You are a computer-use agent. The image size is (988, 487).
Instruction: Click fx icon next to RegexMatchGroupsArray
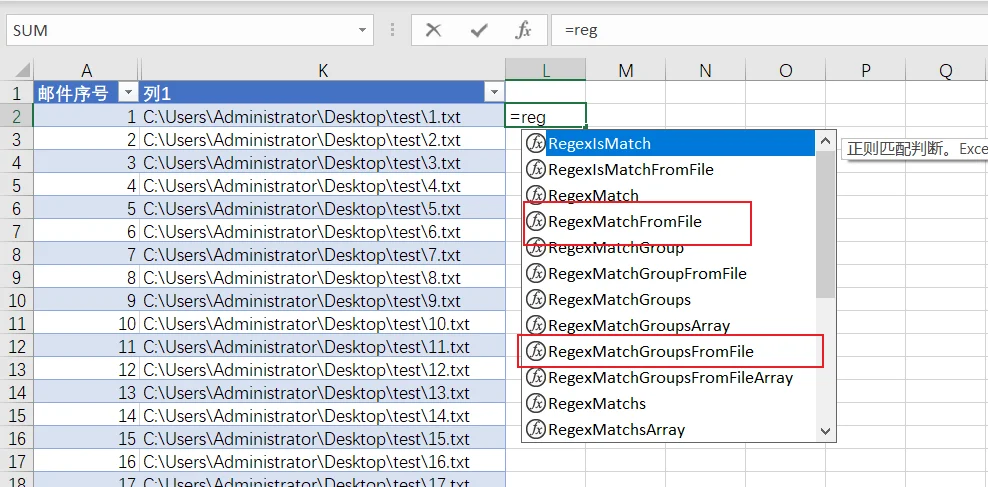[535, 326]
